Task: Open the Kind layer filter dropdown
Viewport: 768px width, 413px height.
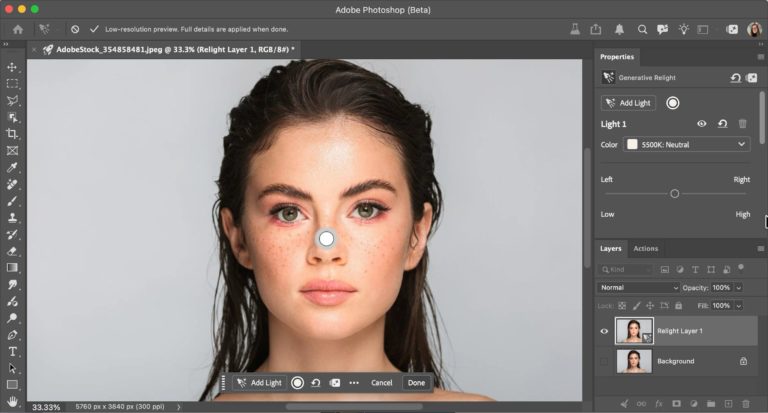Action: pyautogui.click(x=625, y=269)
